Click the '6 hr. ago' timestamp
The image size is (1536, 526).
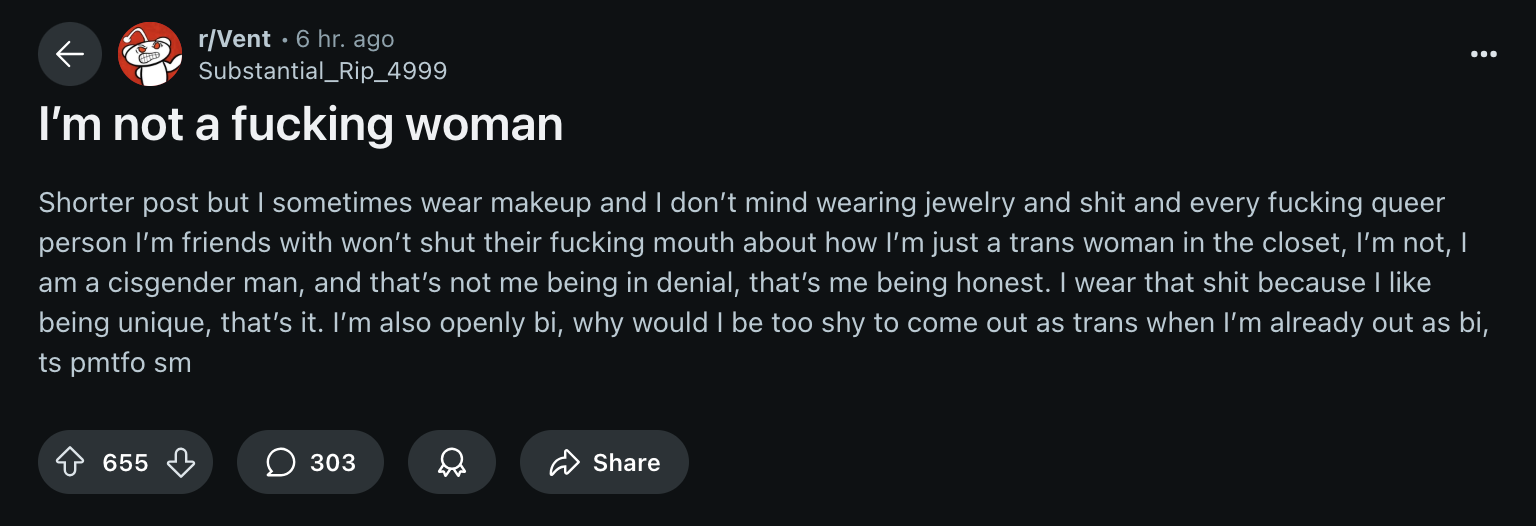tap(345, 39)
